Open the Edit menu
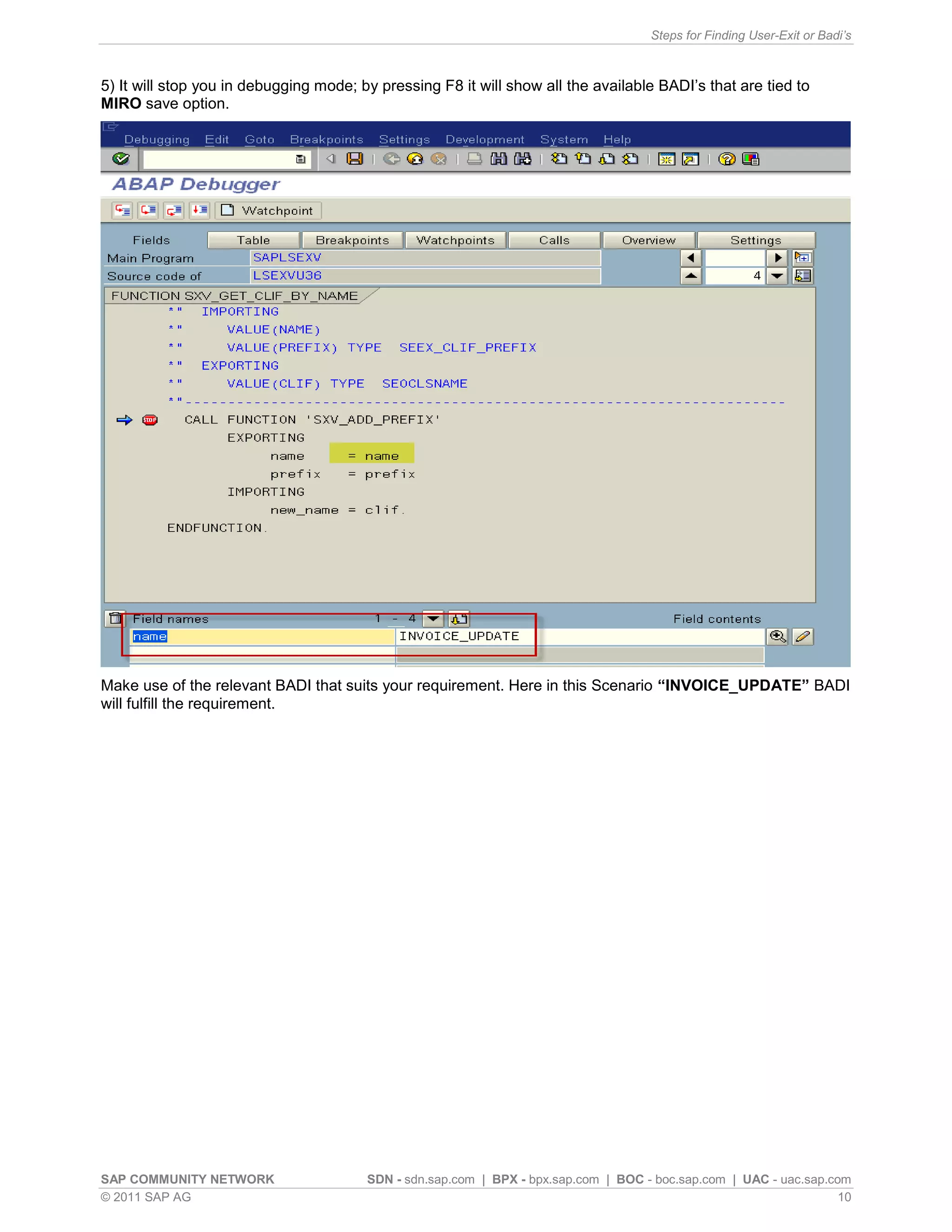The height and width of the screenshot is (1232, 952). 217,139
